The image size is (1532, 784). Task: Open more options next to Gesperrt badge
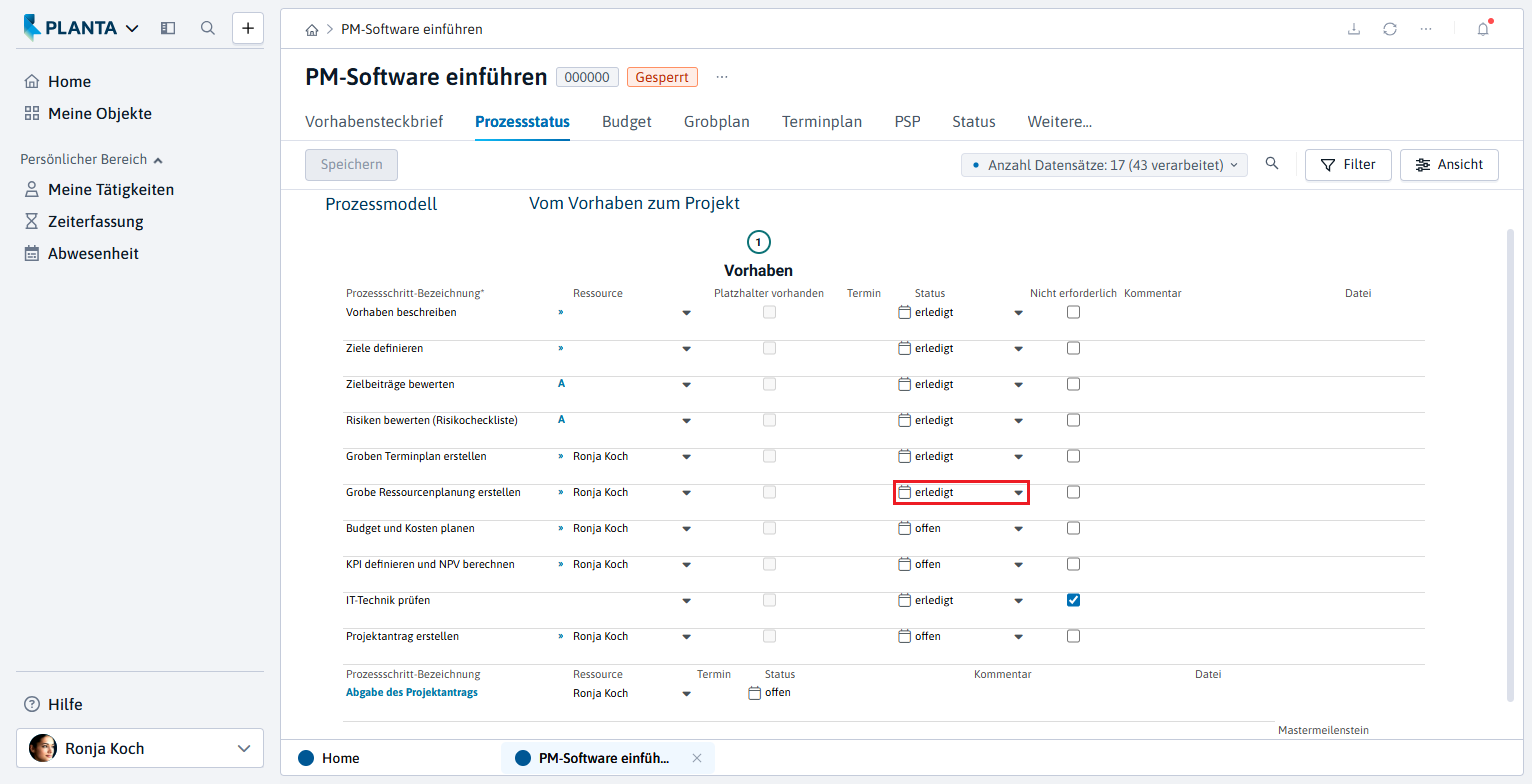722,77
